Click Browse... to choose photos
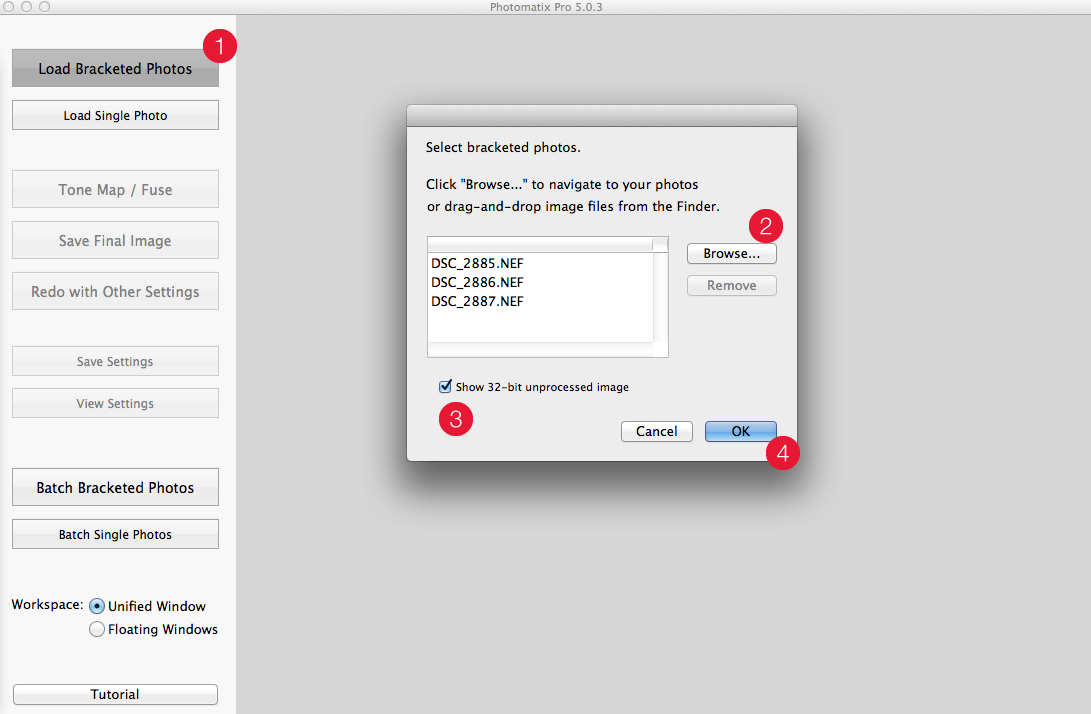The image size is (1091, 714). click(731, 254)
